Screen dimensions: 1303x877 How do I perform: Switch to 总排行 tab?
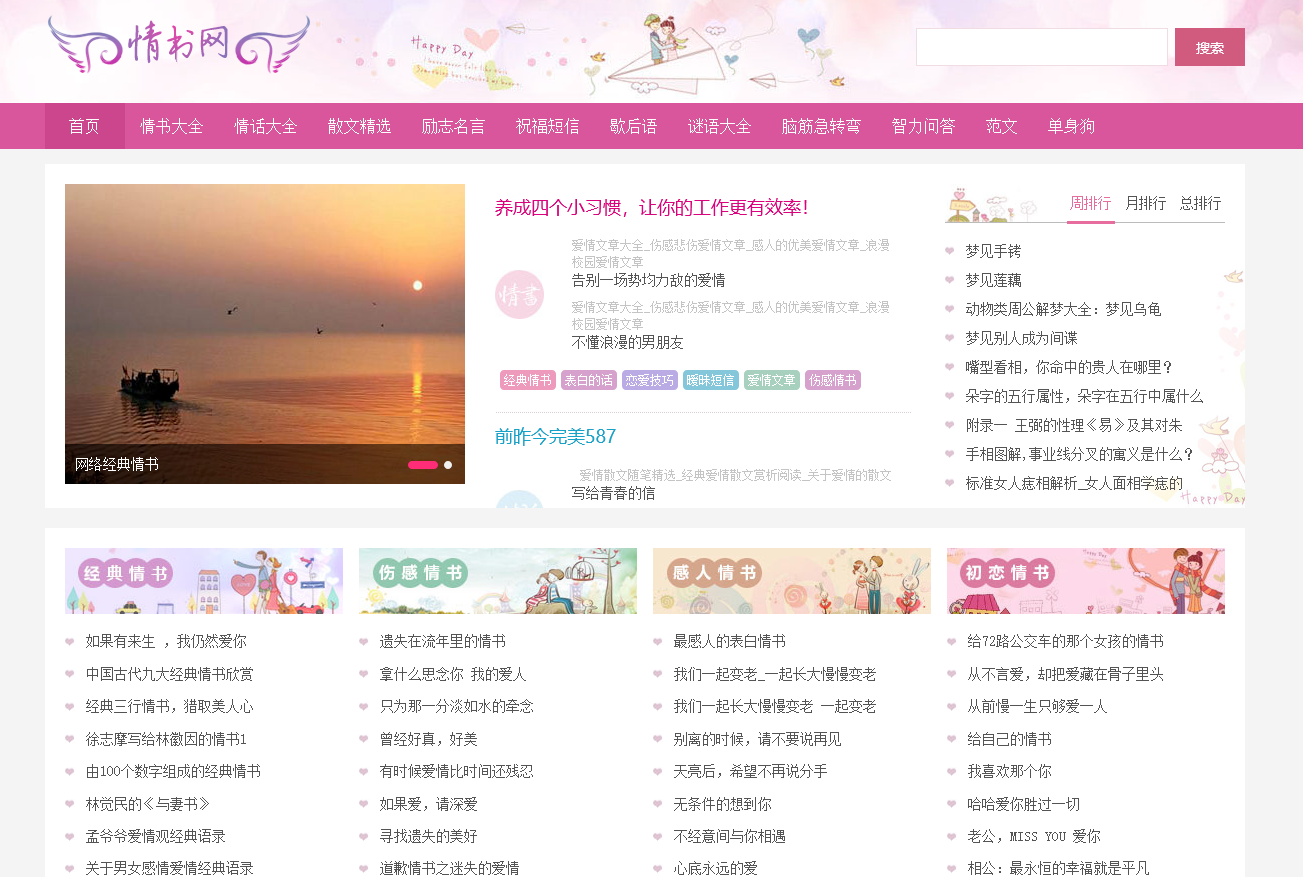tap(1200, 203)
